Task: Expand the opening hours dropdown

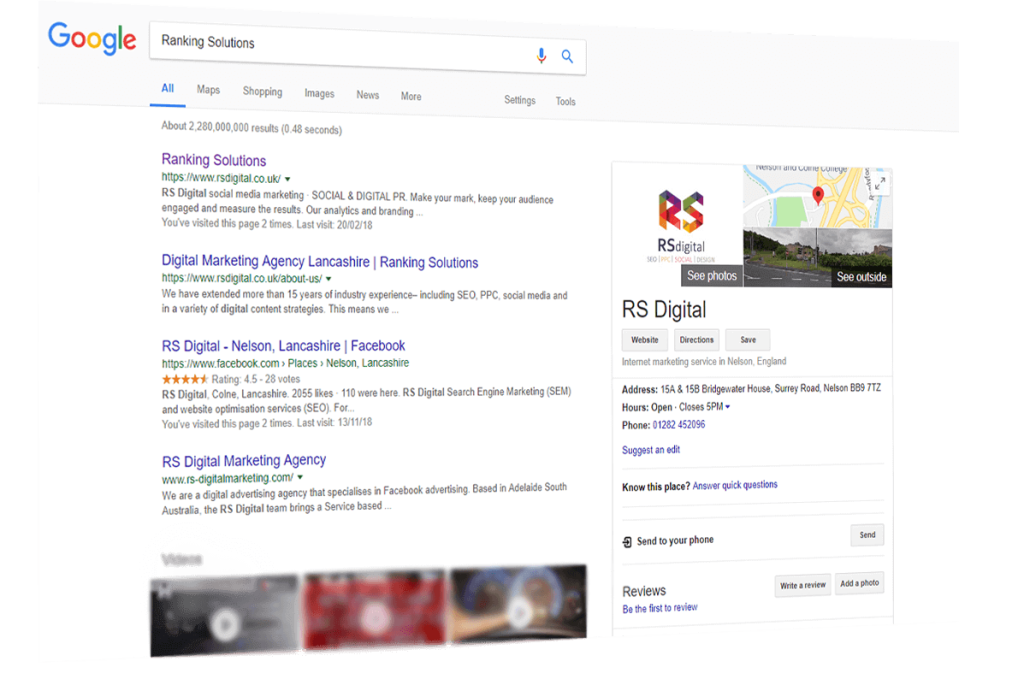Action: click(727, 407)
